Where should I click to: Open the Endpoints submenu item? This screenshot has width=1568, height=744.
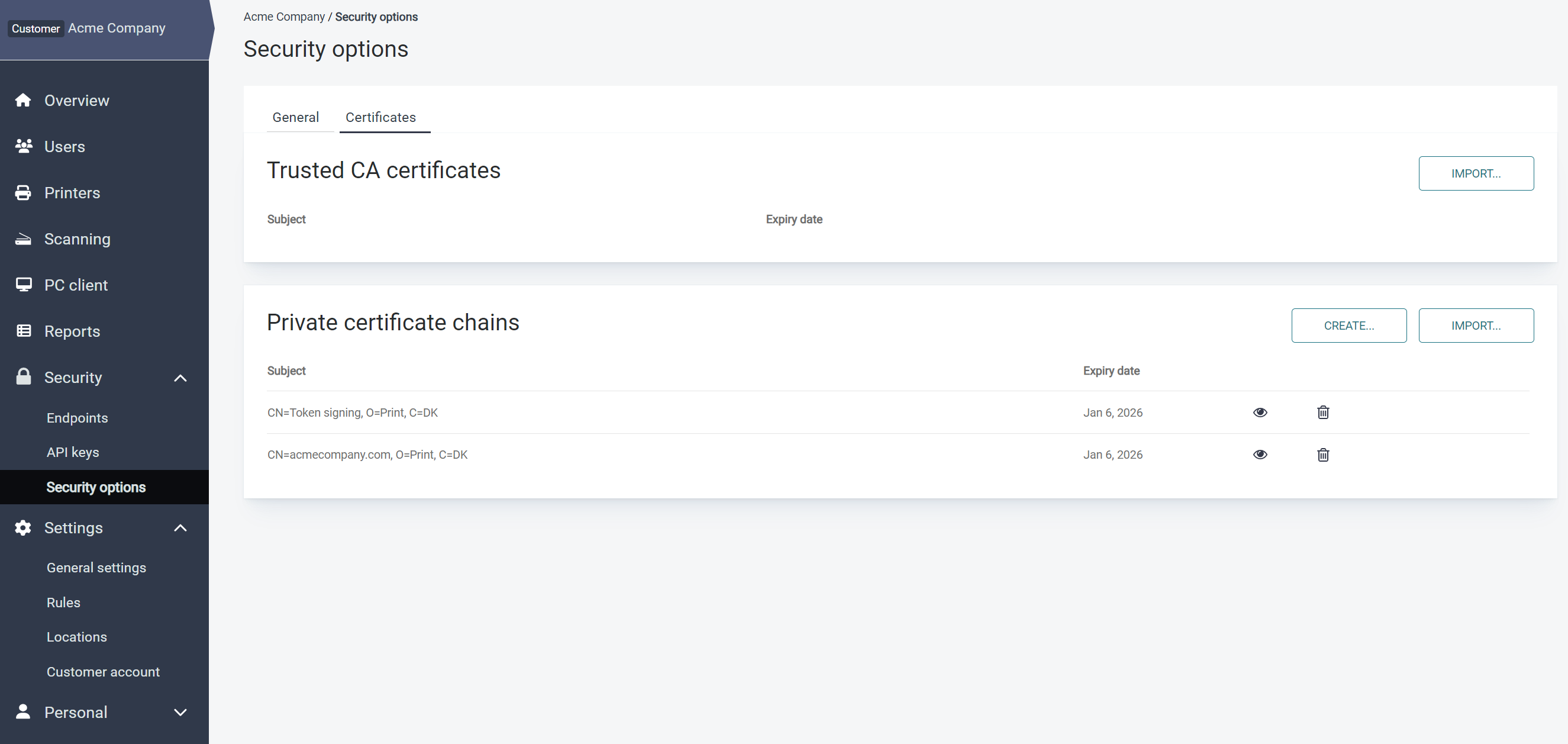click(x=78, y=418)
